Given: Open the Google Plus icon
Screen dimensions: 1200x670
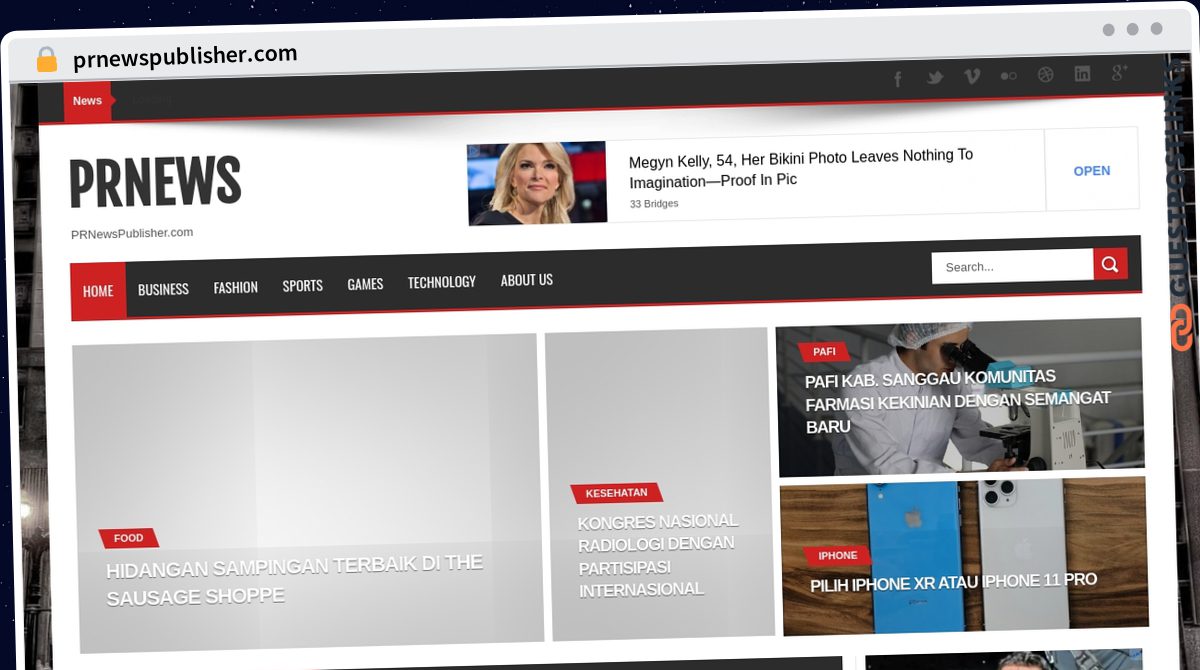Looking at the screenshot, I should tap(1119, 72).
